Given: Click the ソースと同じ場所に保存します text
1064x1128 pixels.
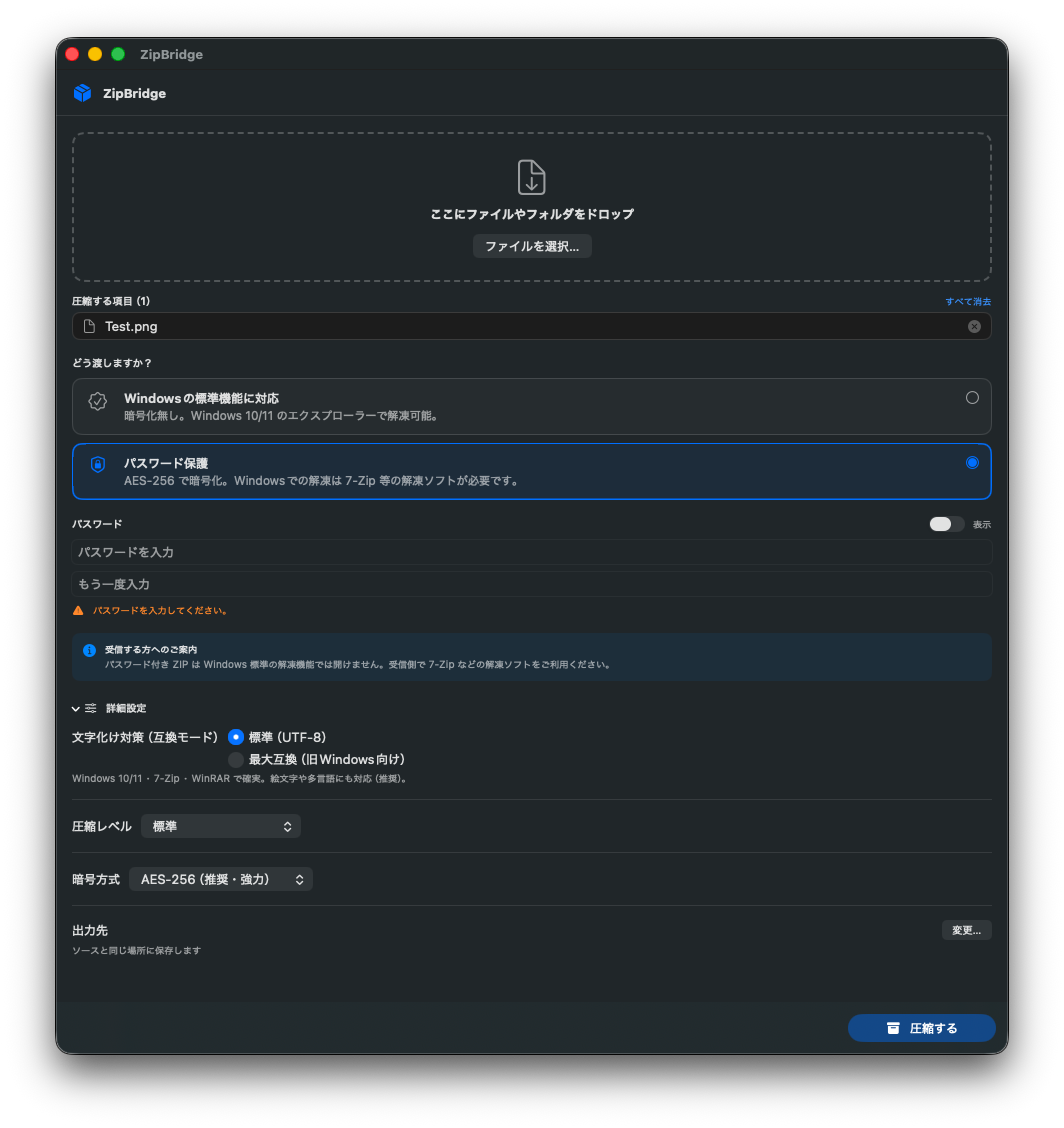Looking at the screenshot, I should [x=137, y=950].
